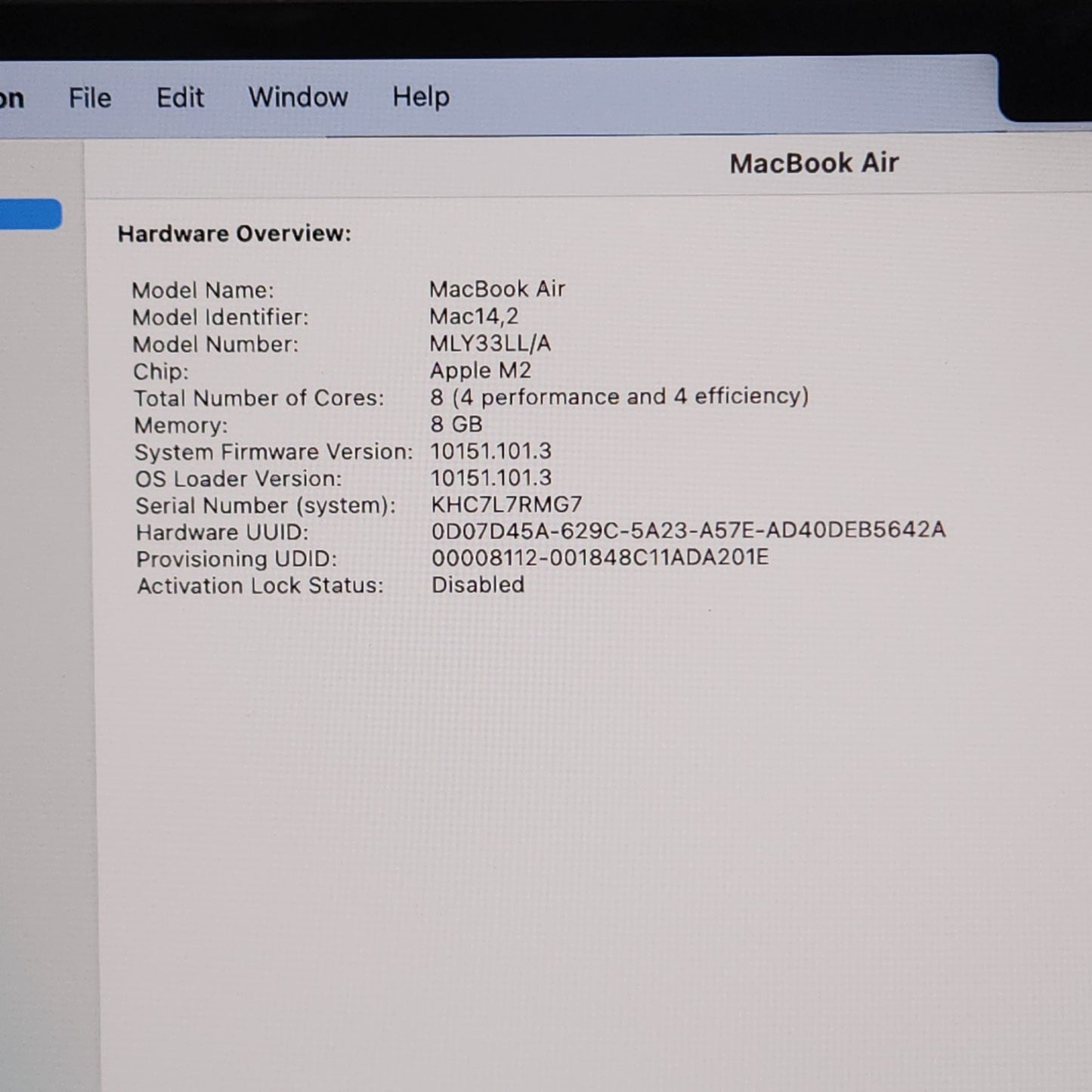Click the Hardware Overview heading

click(234, 234)
